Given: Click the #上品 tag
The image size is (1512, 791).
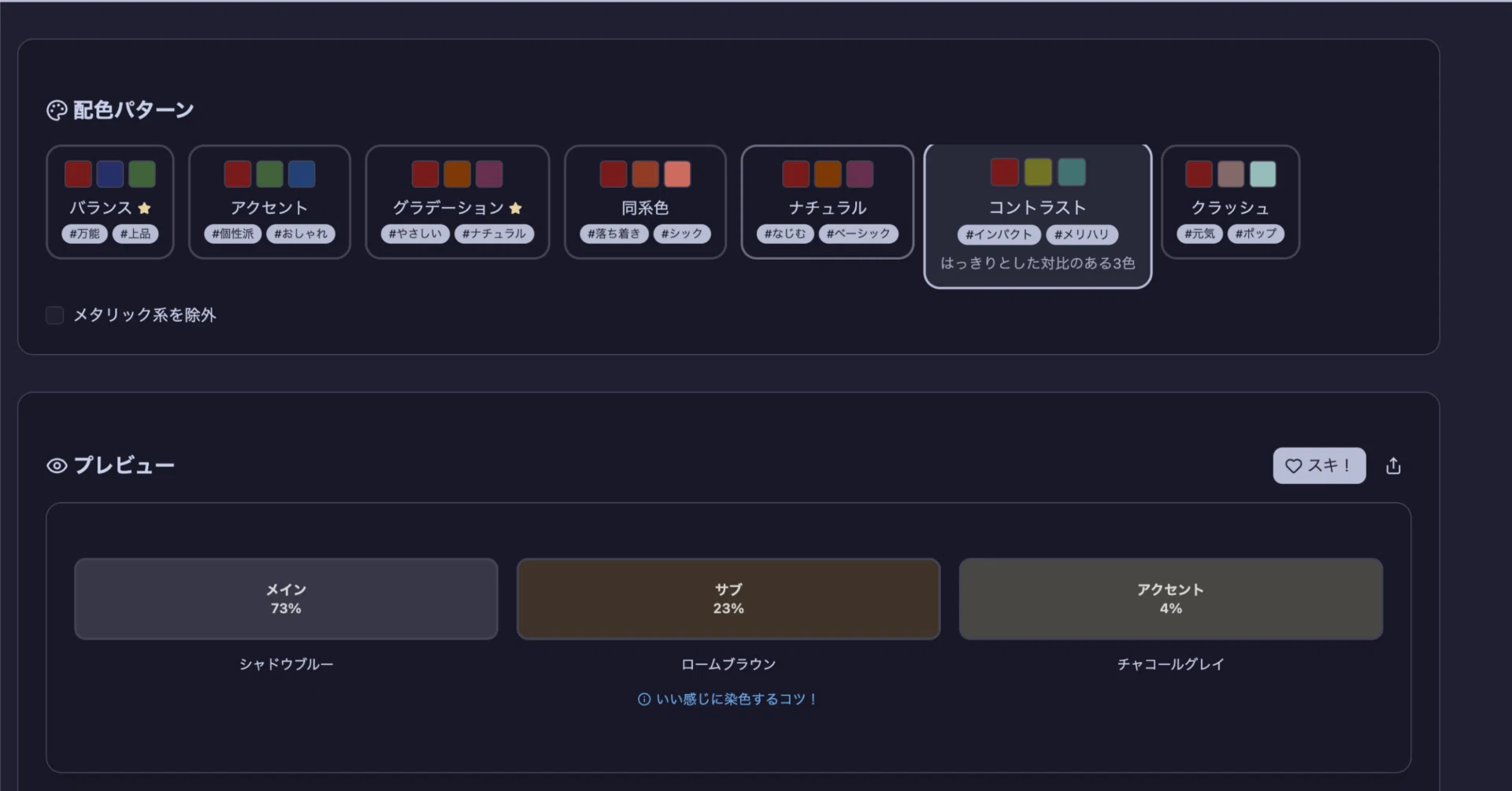Looking at the screenshot, I should point(135,234).
